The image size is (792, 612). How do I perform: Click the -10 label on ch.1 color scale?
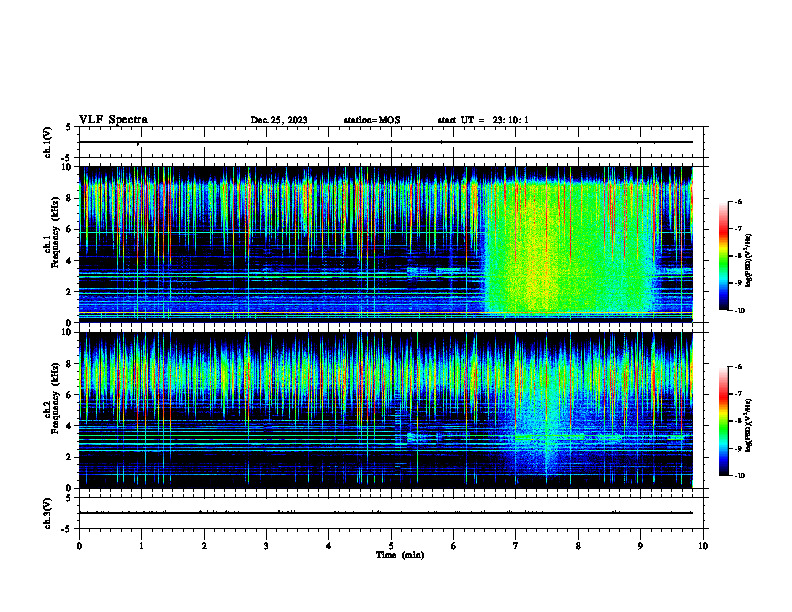click(x=739, y=311)
